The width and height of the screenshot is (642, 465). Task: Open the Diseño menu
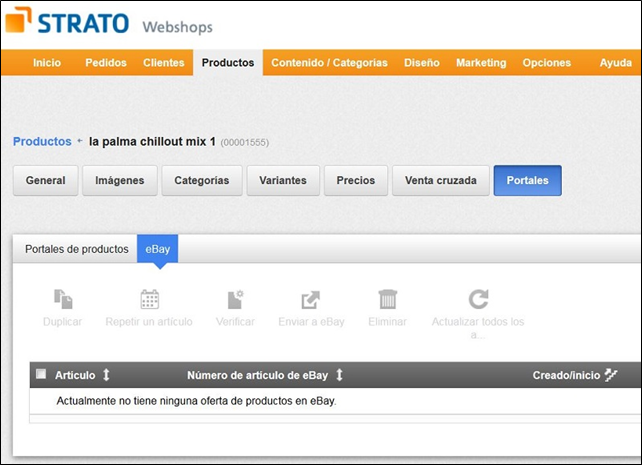pyautogui.click(x=422, y=63)
